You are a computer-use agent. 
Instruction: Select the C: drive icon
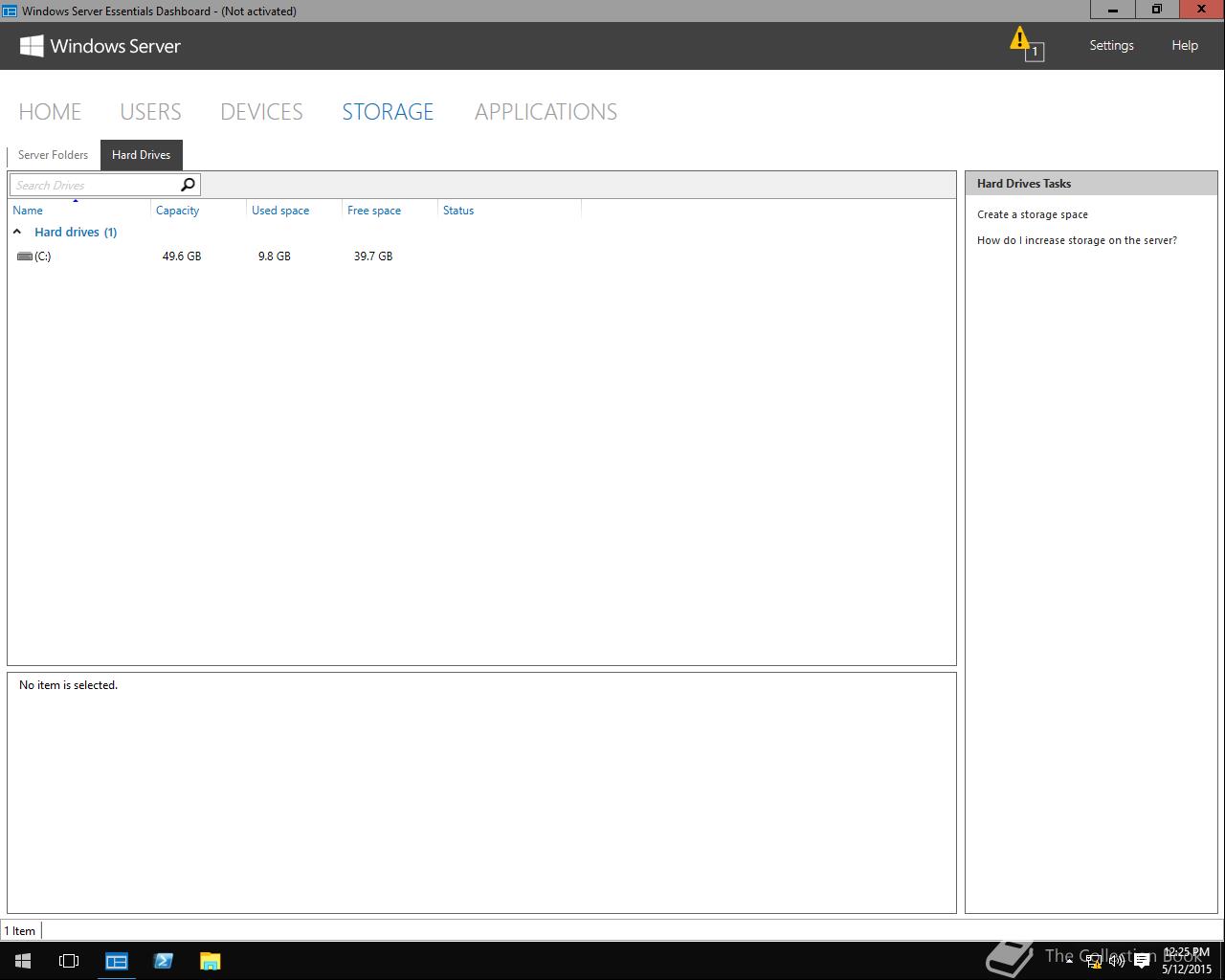click(x=25, y=256)
